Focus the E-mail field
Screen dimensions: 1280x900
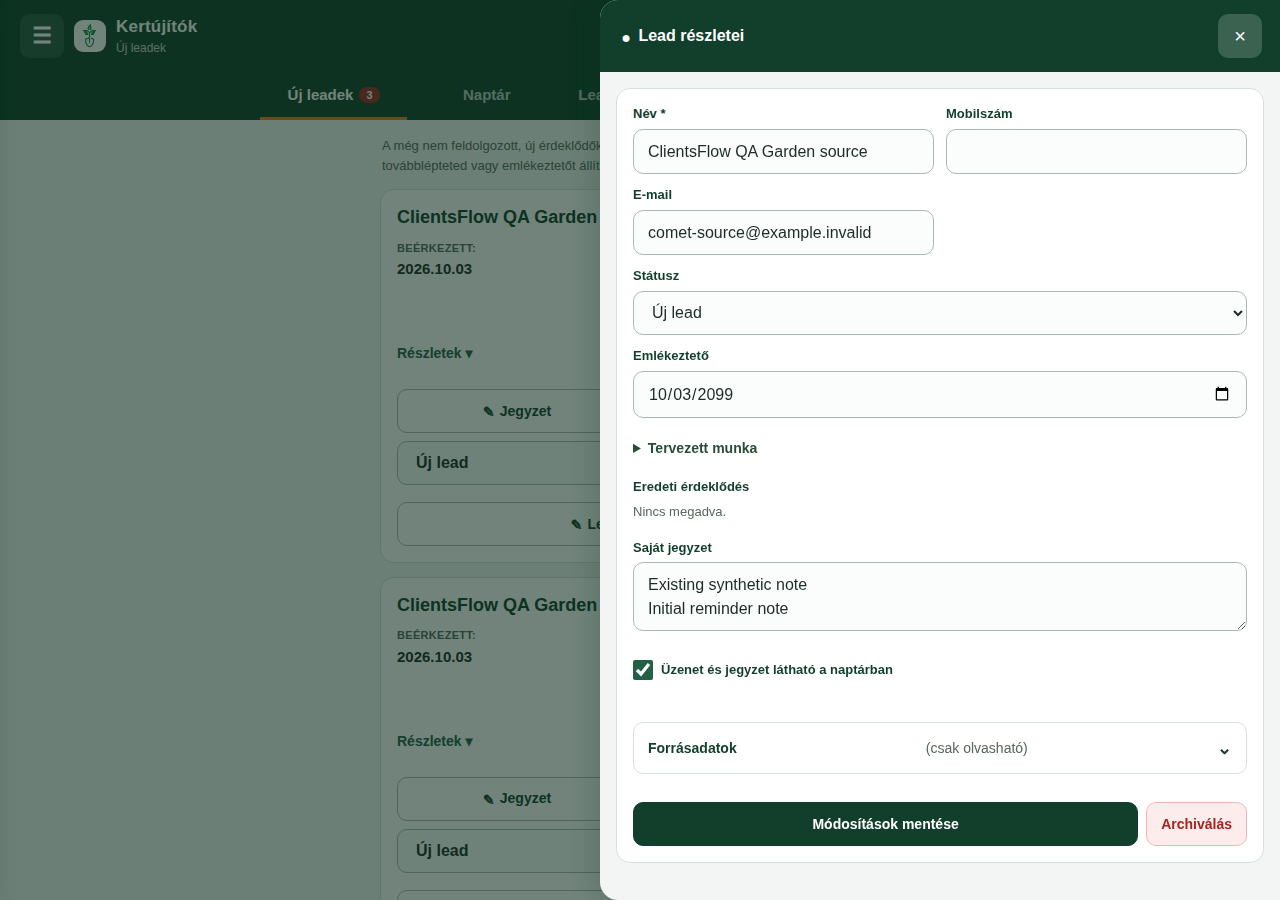click(x=783, y=233)
